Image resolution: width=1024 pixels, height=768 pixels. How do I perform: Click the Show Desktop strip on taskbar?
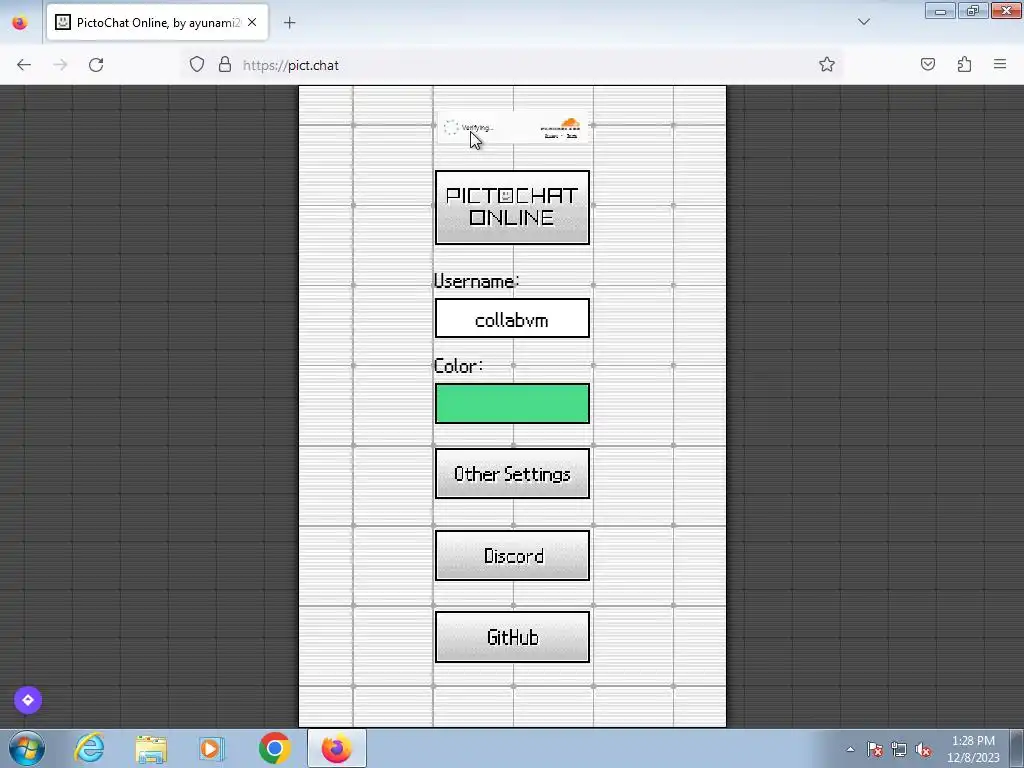[x=1017, y=748]
